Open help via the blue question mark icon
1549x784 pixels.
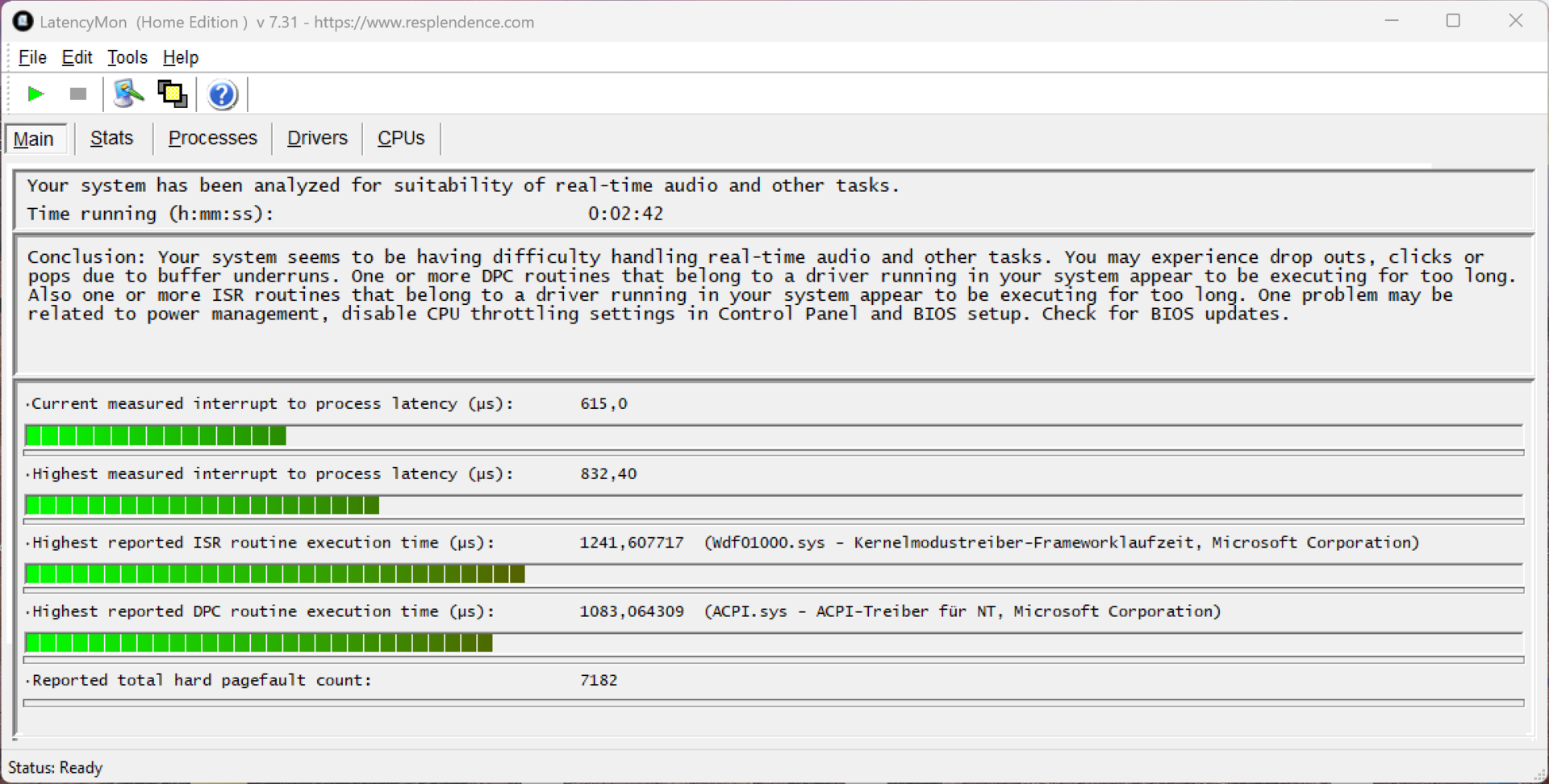tap(223, 95)
